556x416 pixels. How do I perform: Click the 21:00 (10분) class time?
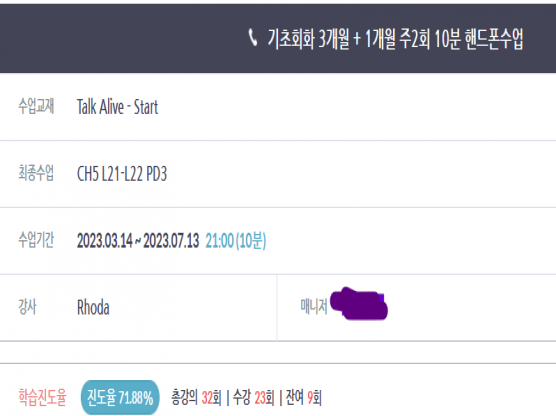click(x=236, y=241)
